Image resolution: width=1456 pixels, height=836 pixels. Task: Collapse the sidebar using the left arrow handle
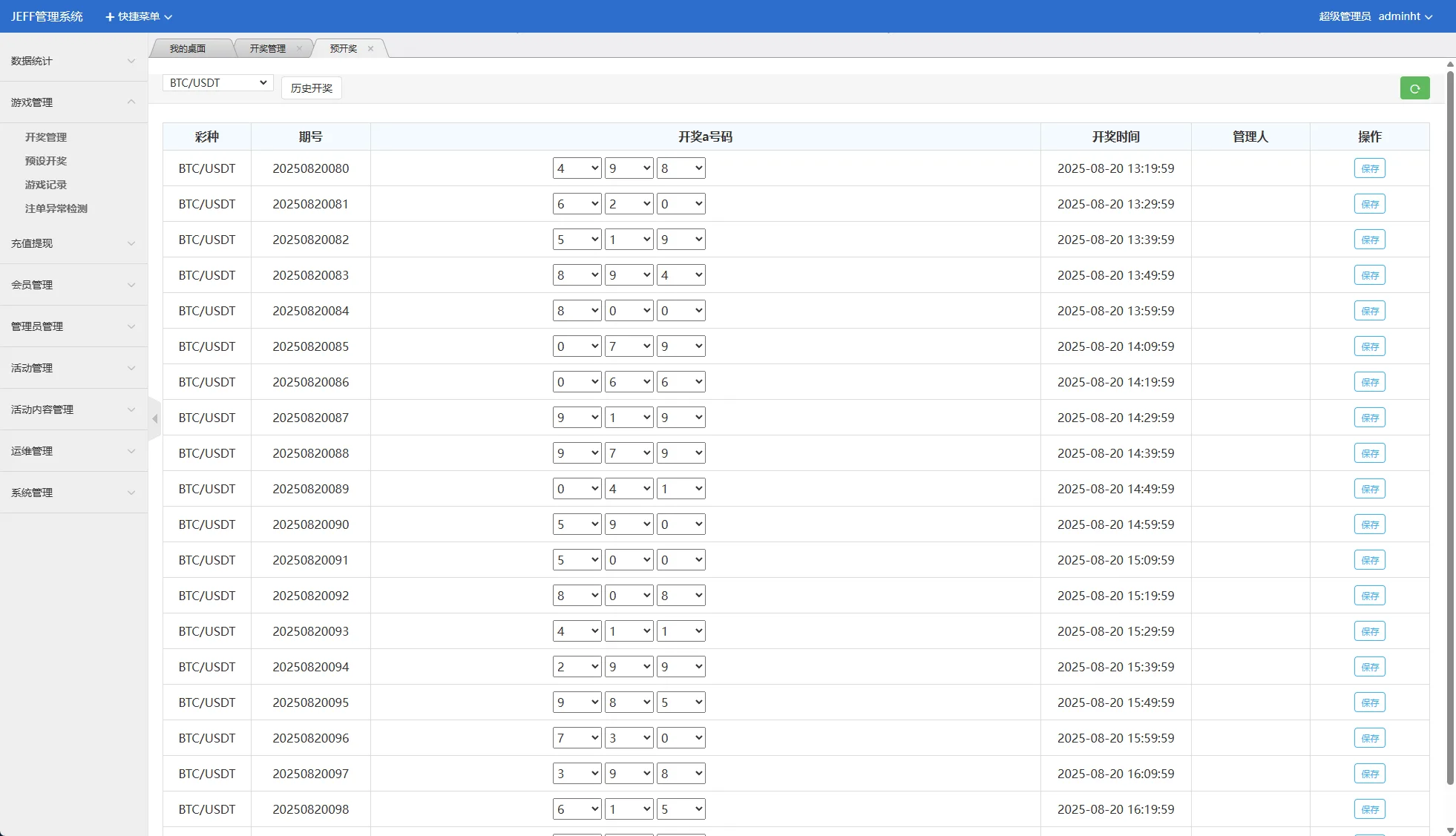click(154, 419)
